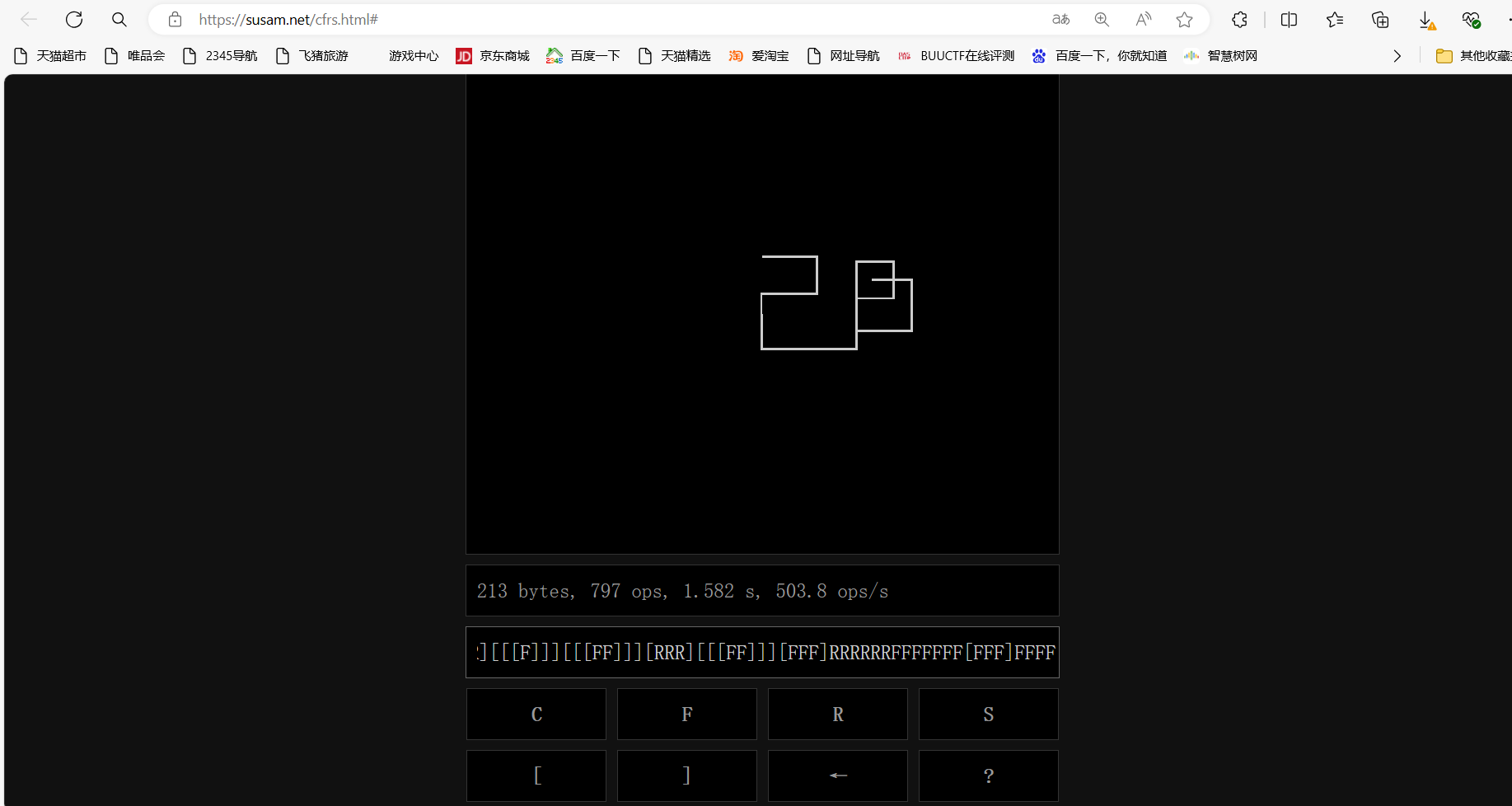Click the status line showing 213 bytes
1512x806 pixels.
click(762, 591)
